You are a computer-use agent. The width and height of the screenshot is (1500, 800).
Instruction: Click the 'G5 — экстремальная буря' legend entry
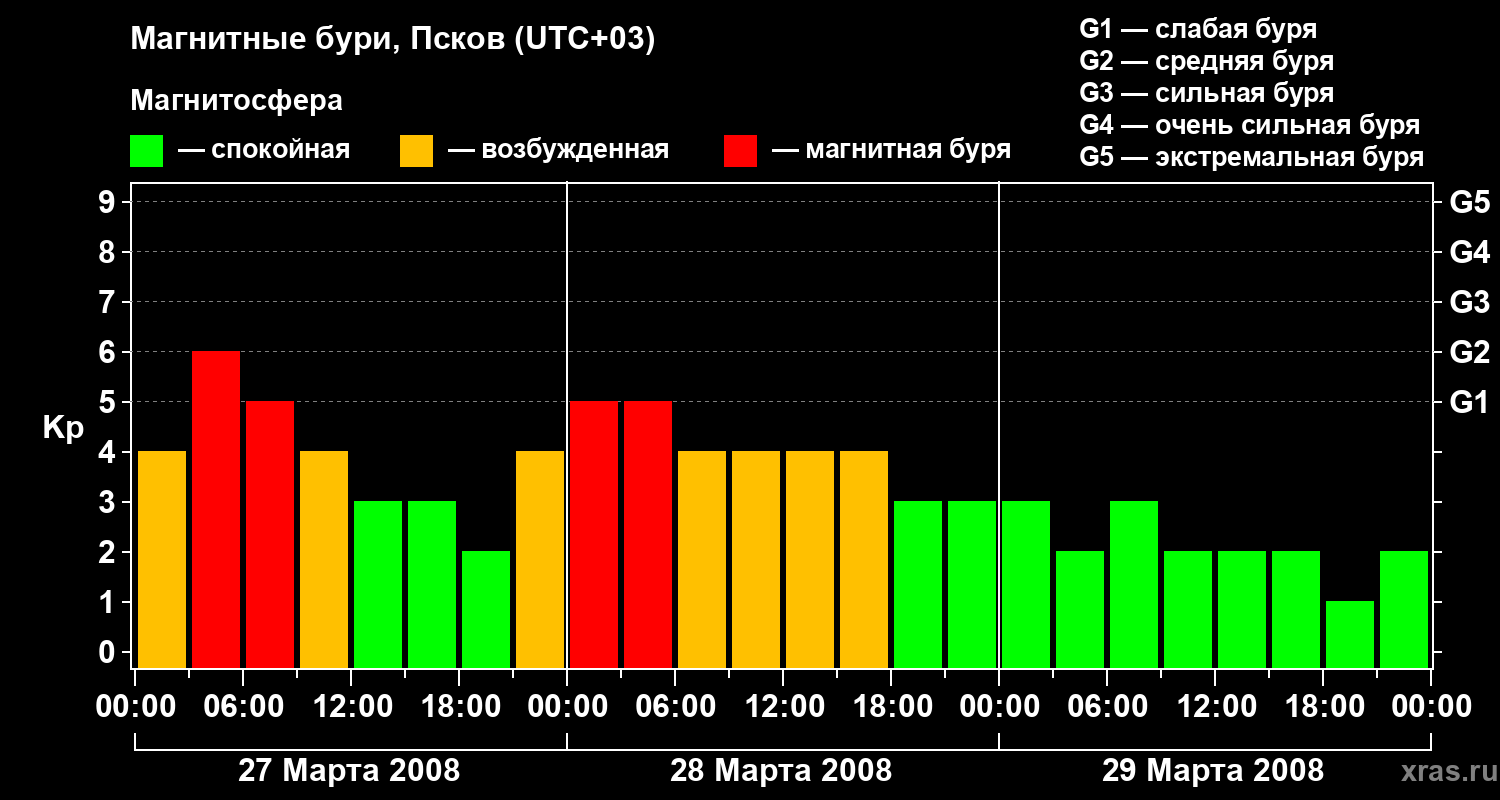(x=1251, y=157)
